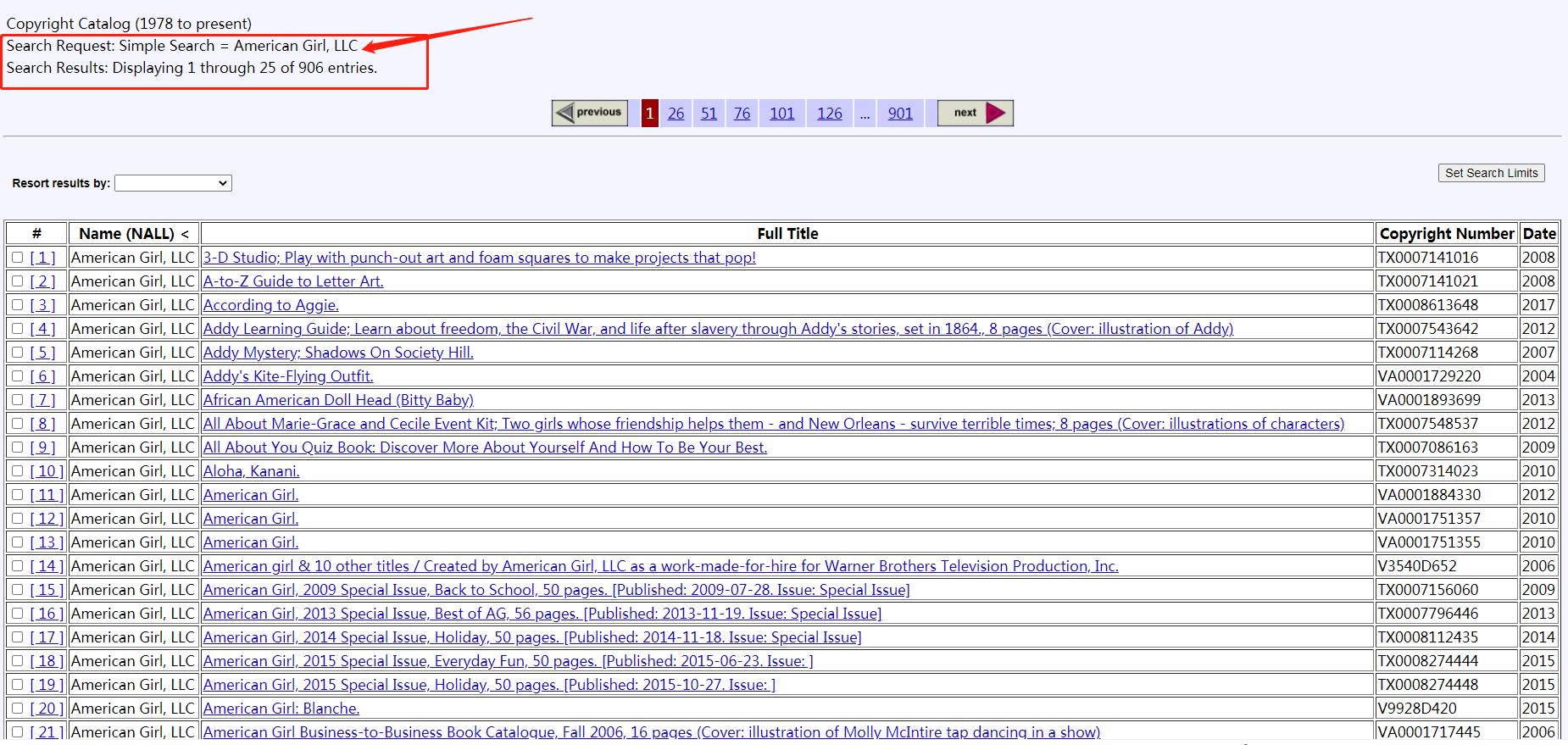1568x745 pixels.
Task: Open Addy's Kite-Flying Outfit record
Action: click(x=288, y=376)
